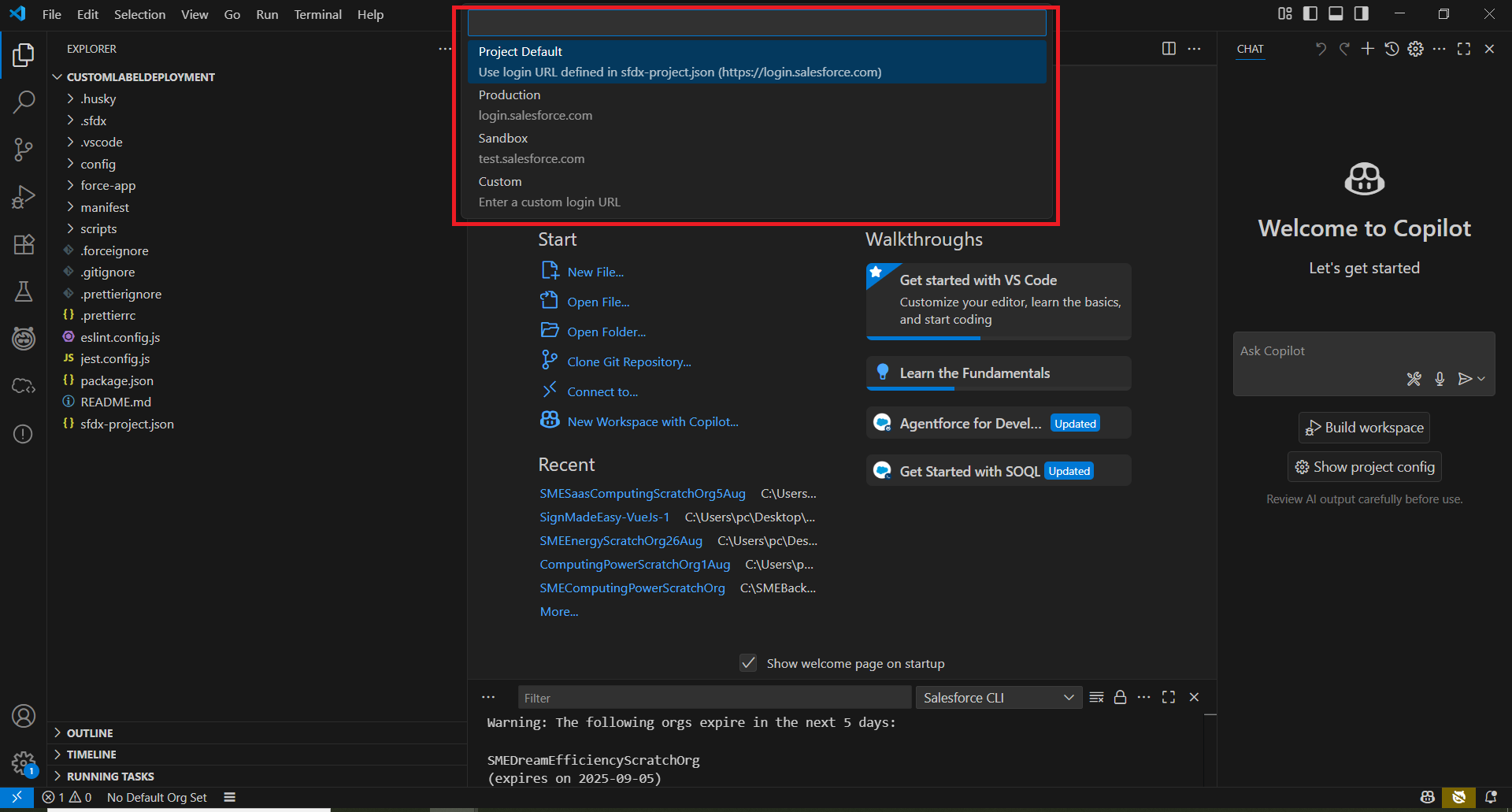This screenshot has height=812, width=1512.
Task: Open the Source Control view
Action: 24,149
